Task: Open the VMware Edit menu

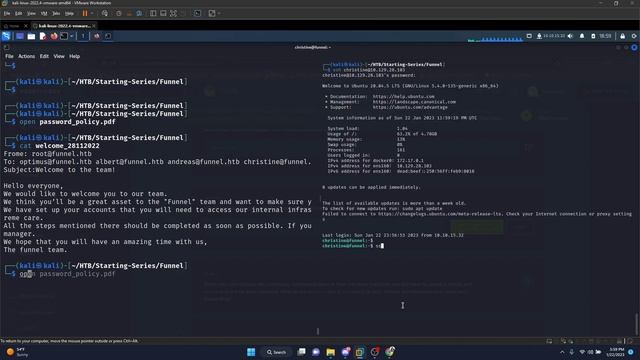Action: [x=19, y=13]
